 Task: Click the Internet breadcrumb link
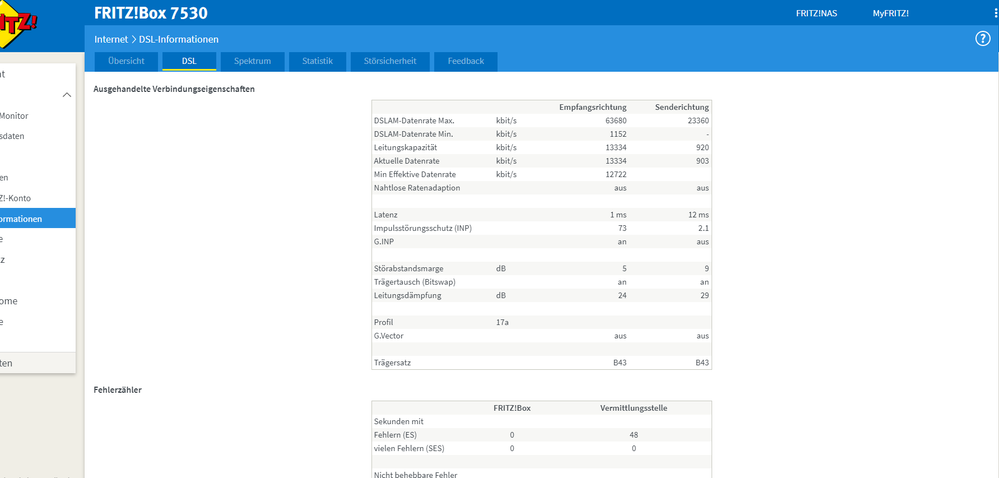pyautogui.click(x=111, y=40)
